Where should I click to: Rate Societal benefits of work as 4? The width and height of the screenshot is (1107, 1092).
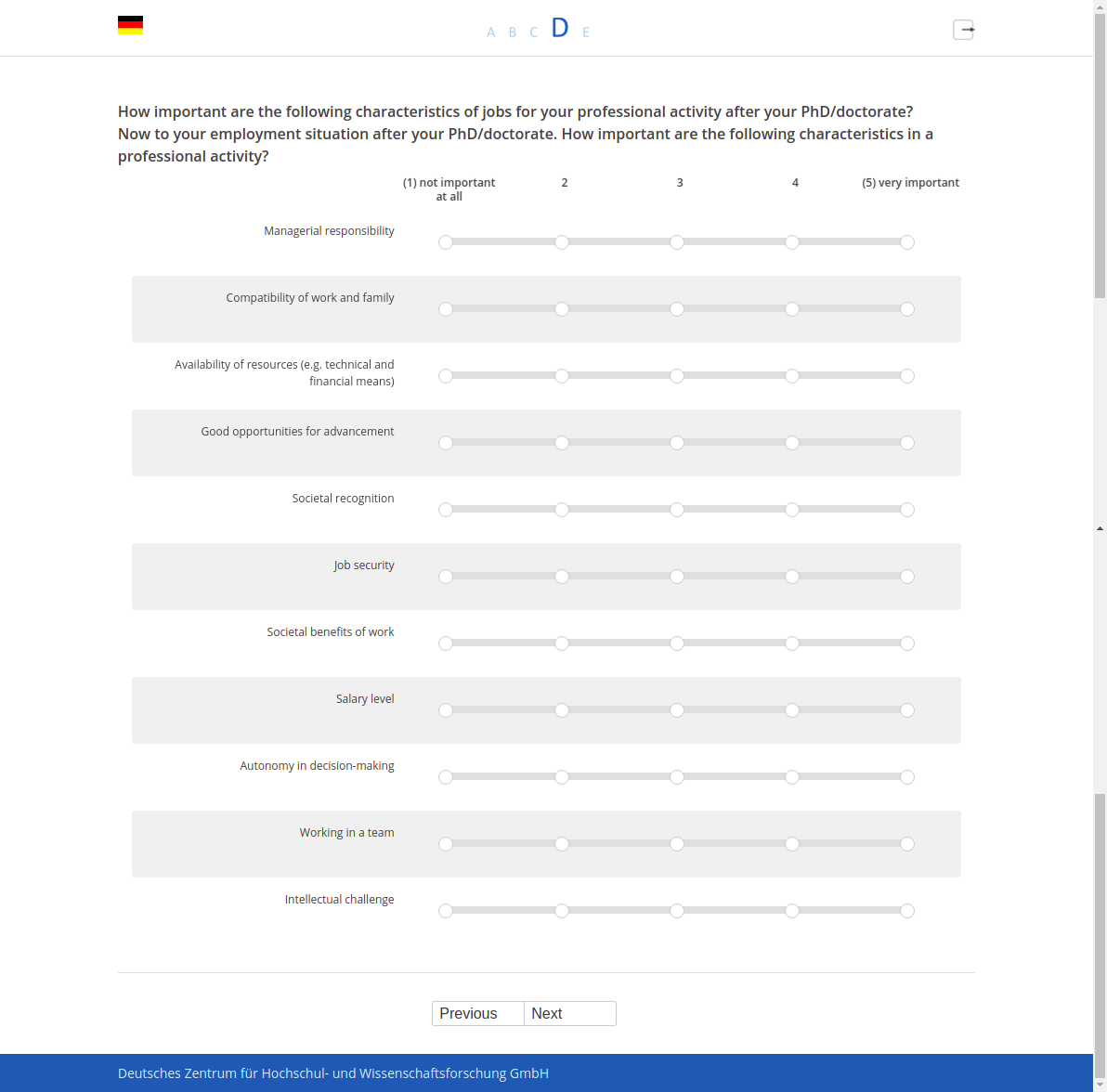[792, 643]
